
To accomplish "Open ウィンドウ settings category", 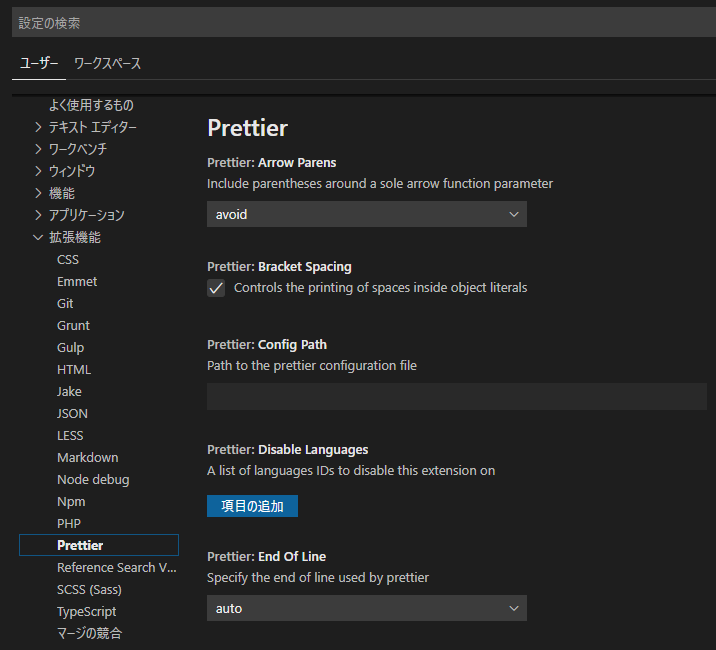I will 72,171.
